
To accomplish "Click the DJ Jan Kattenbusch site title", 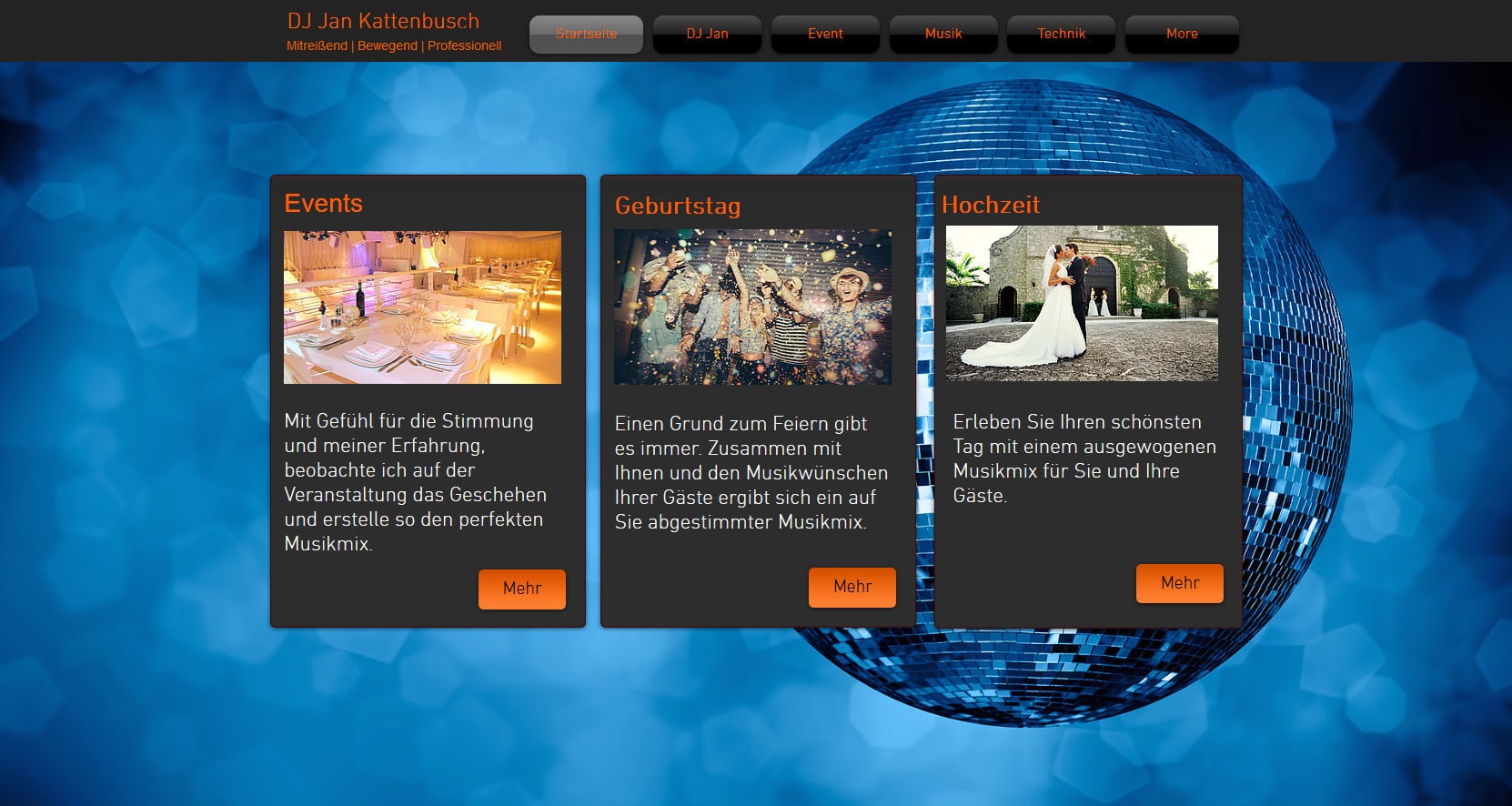I will pyautogui.click(x=383, y=21).
